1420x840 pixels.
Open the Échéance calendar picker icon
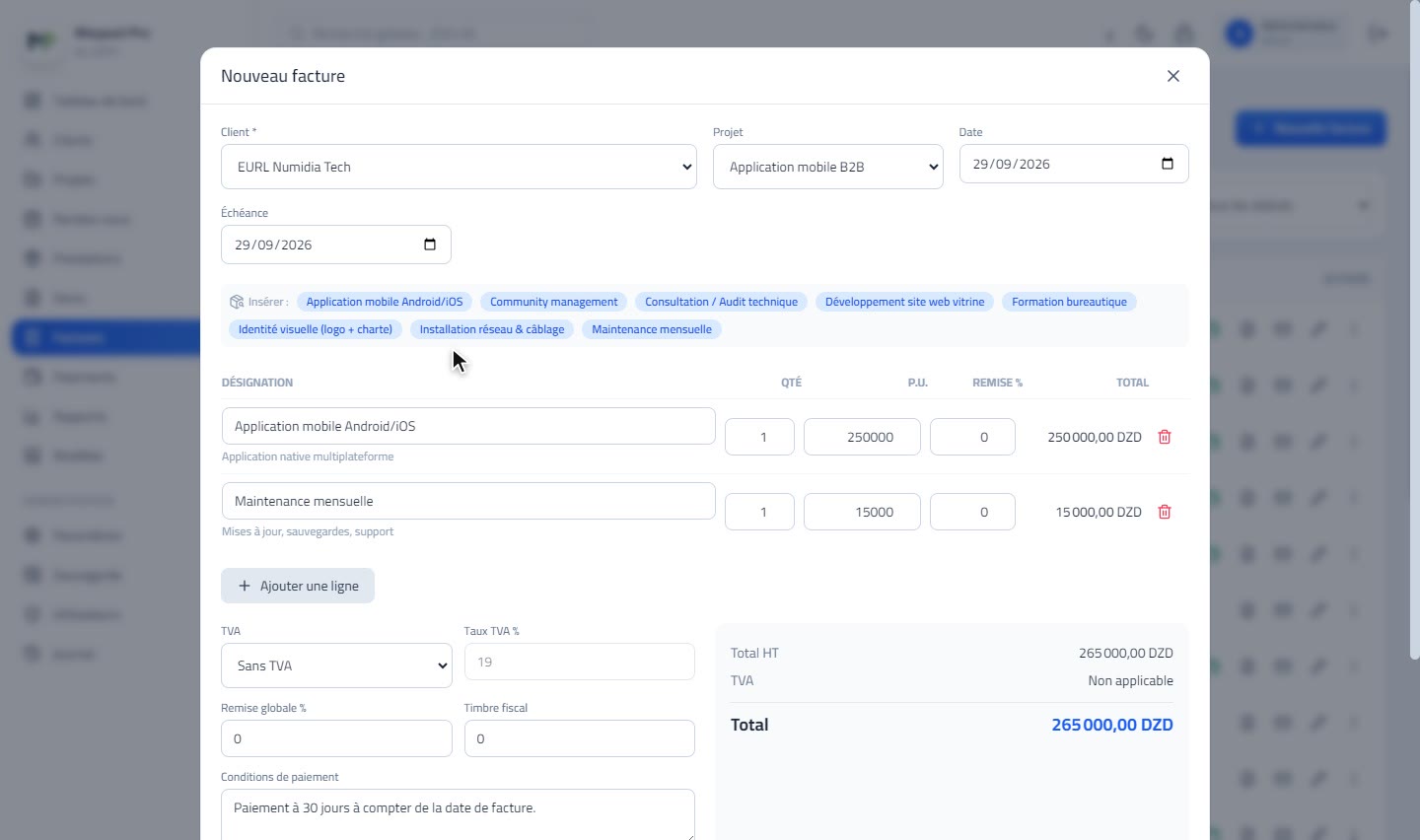point(430,245)
